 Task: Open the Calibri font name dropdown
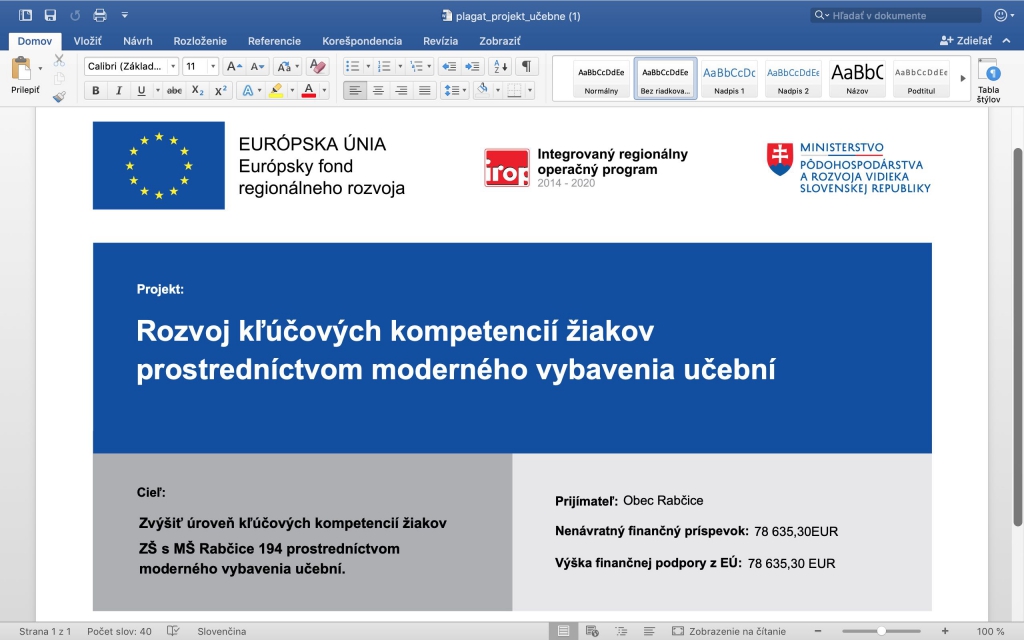click(x=173, y=67)
